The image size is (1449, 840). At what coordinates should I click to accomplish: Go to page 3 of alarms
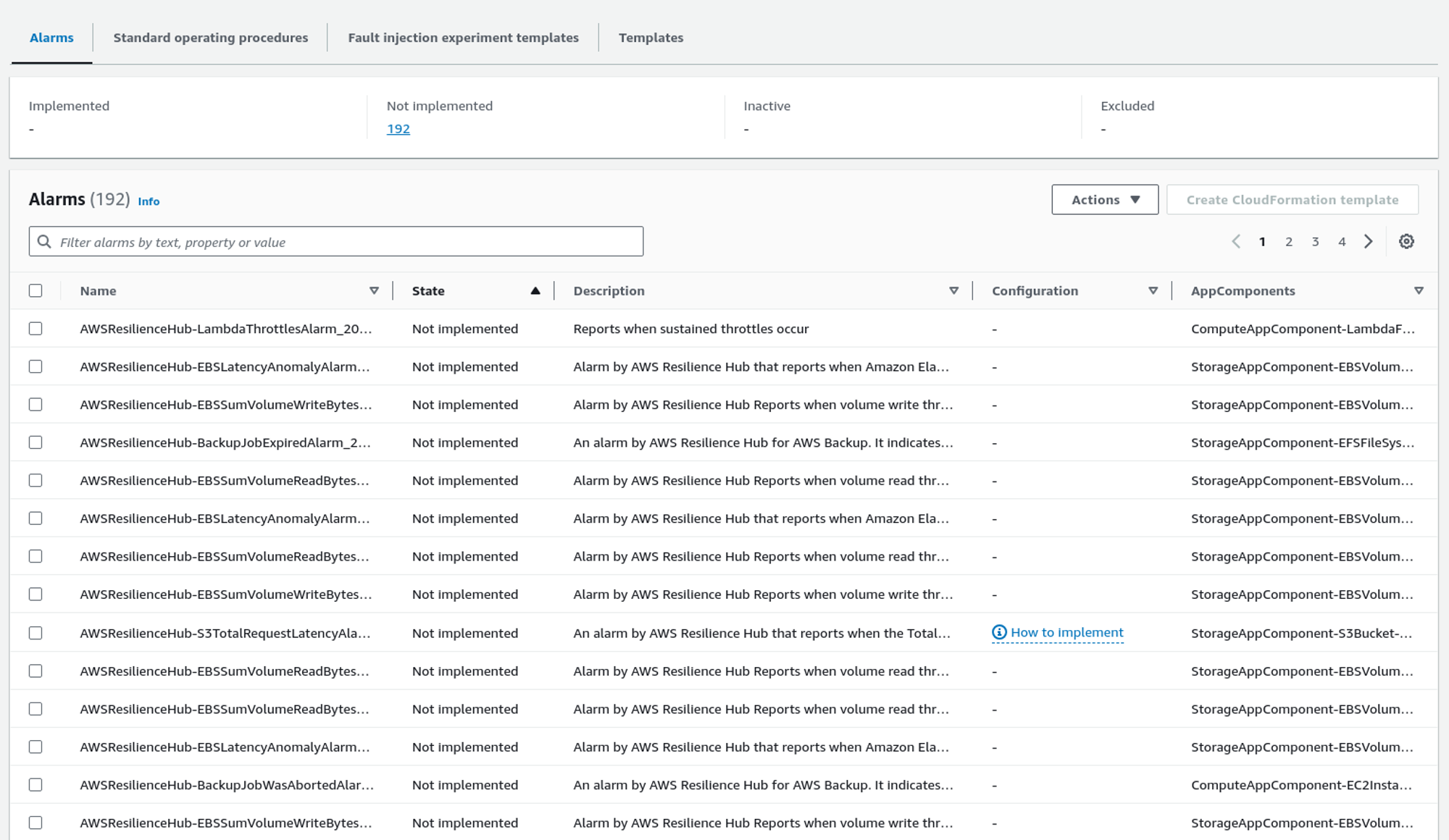[1315, 242]
